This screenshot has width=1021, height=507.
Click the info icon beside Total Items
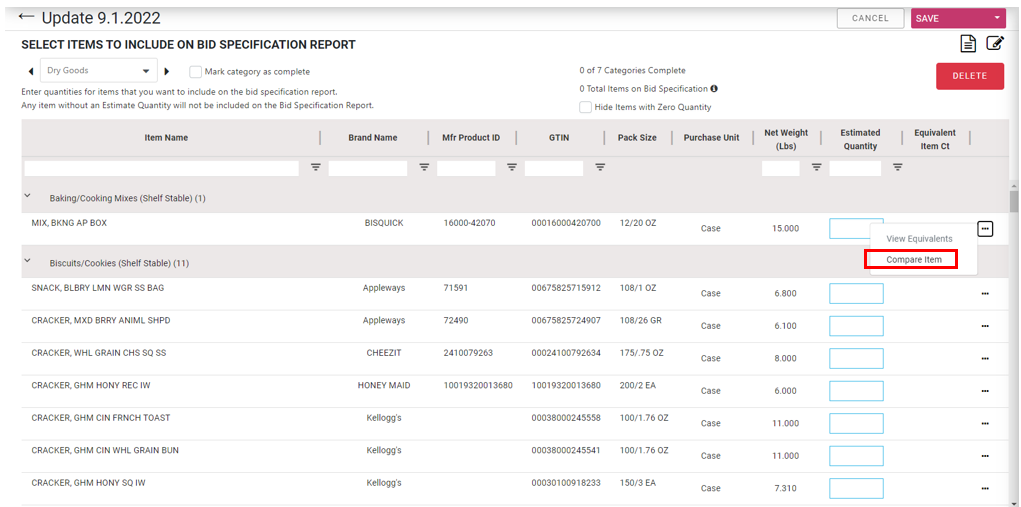pos(714,89)
